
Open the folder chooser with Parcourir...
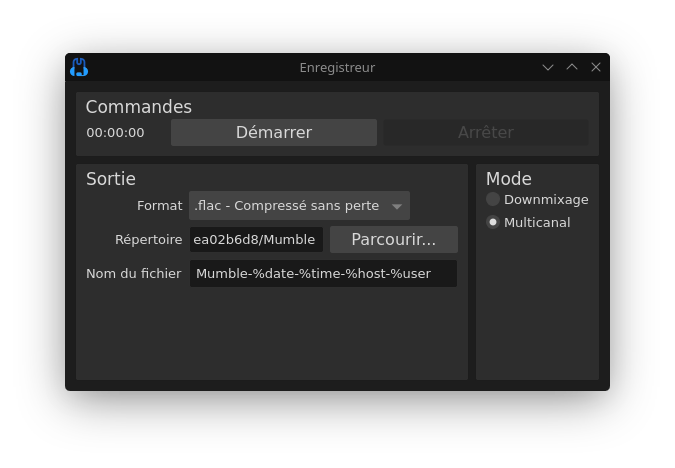[393, 240]
